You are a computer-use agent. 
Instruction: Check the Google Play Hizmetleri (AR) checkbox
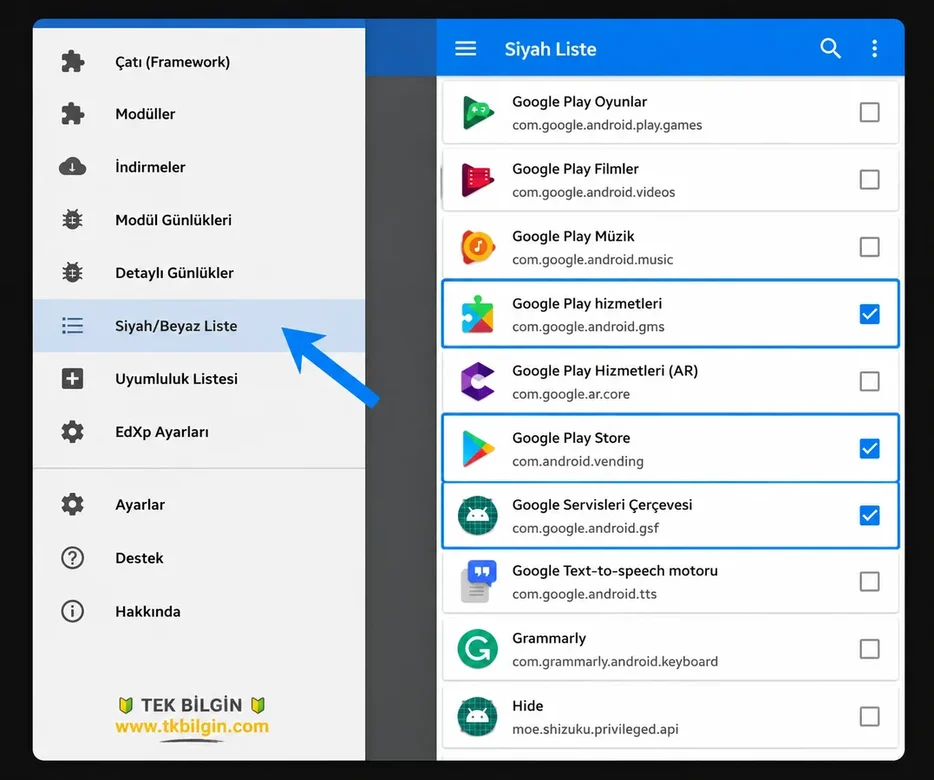point(870,381)
